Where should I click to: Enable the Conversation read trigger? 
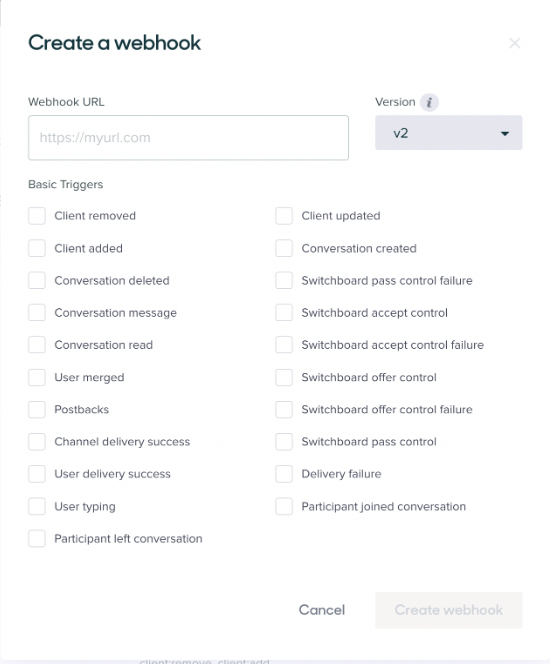(37, 345)
